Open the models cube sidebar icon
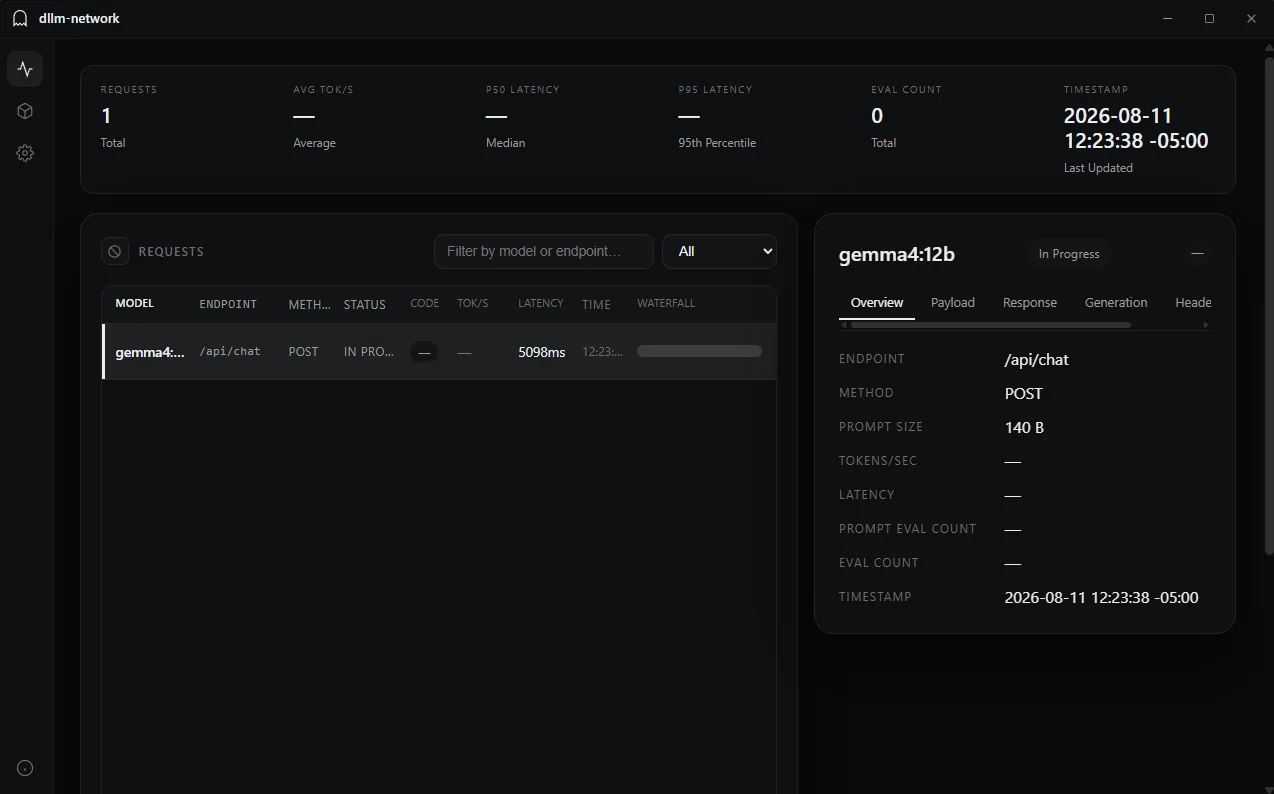1274x794 pixels. tap(25, 111)
